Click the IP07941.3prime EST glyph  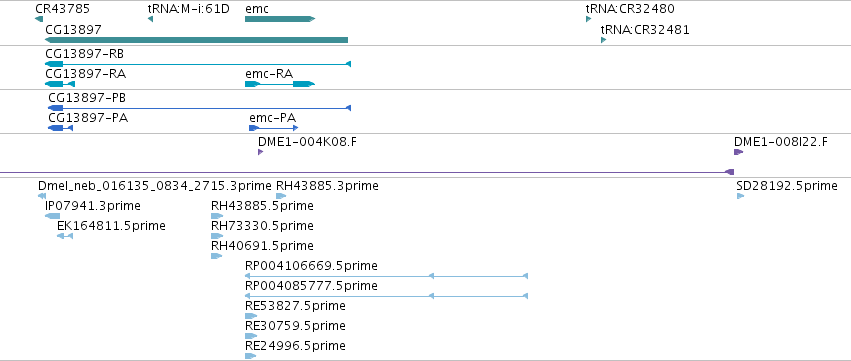coord(53,216)
